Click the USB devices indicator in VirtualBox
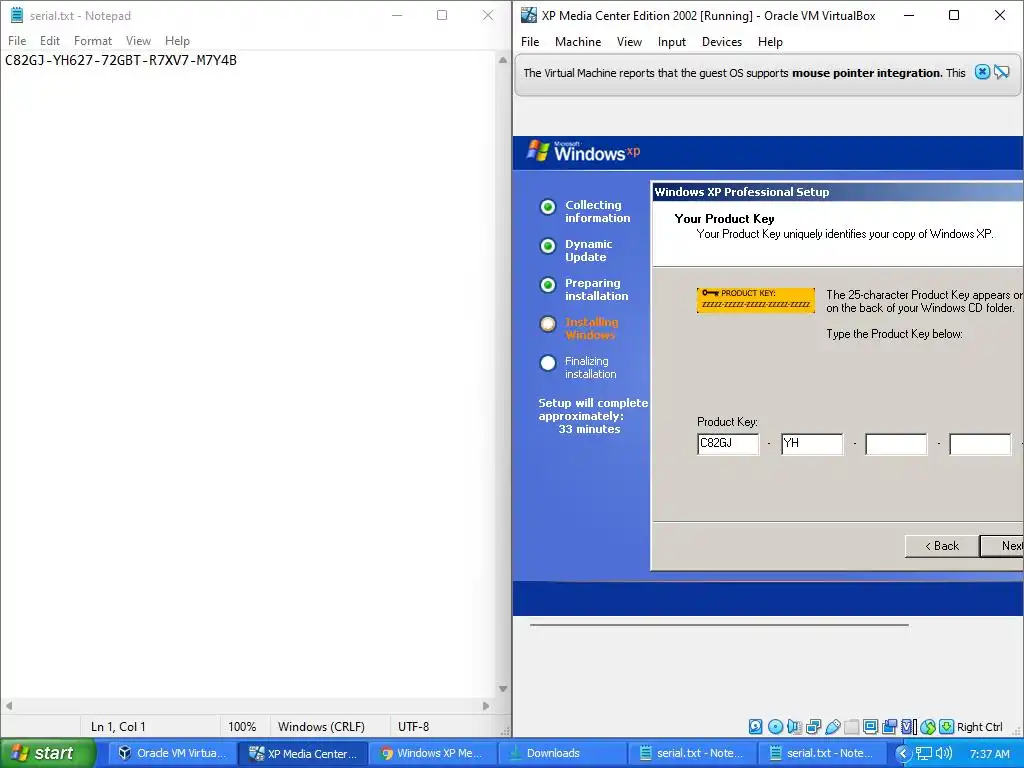This screenshot has height=768, width=1024. click(833, 726)
